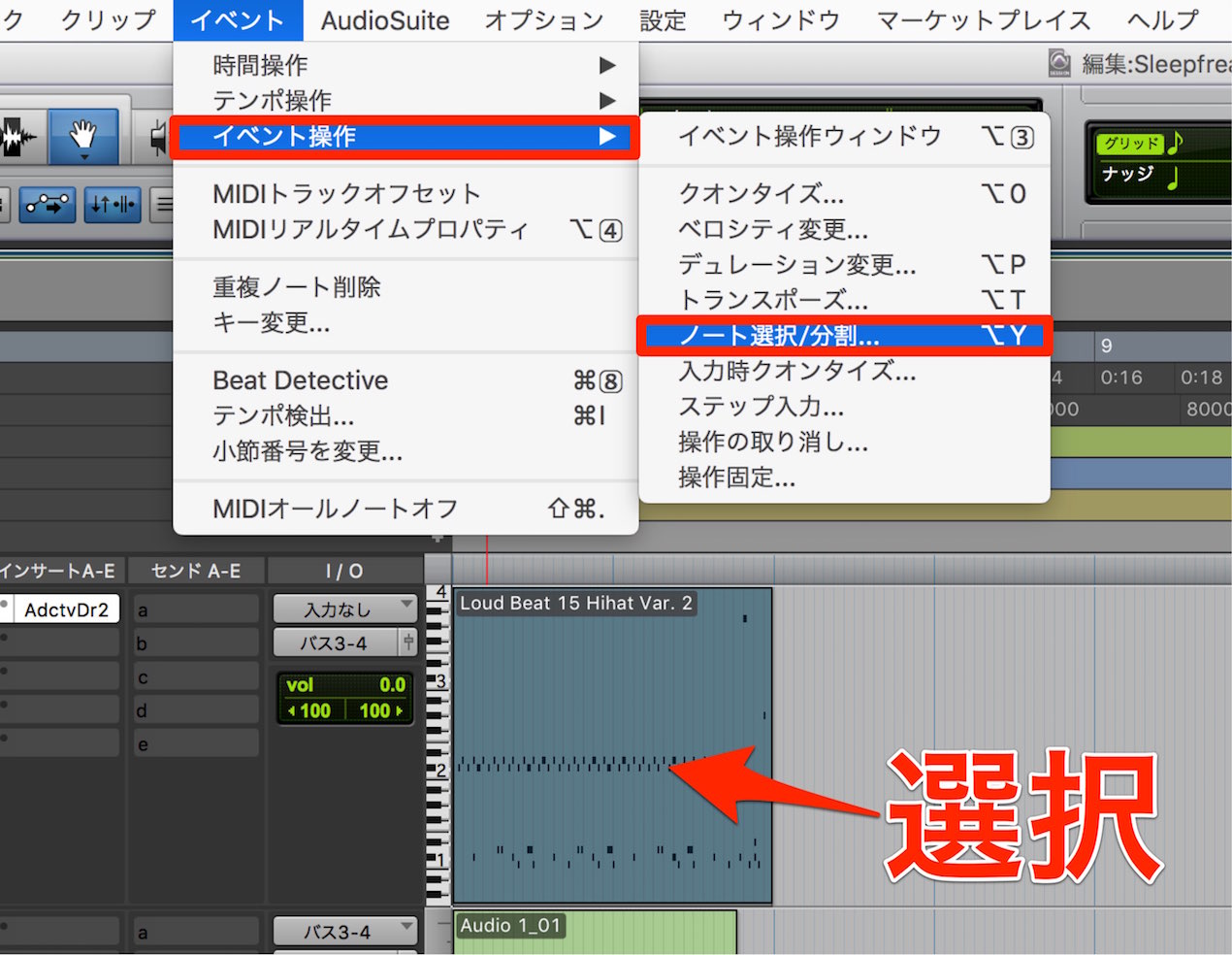Choose テンポ検出...
The width and height of the screenshot is (1232, 955).
pos(405,416)
